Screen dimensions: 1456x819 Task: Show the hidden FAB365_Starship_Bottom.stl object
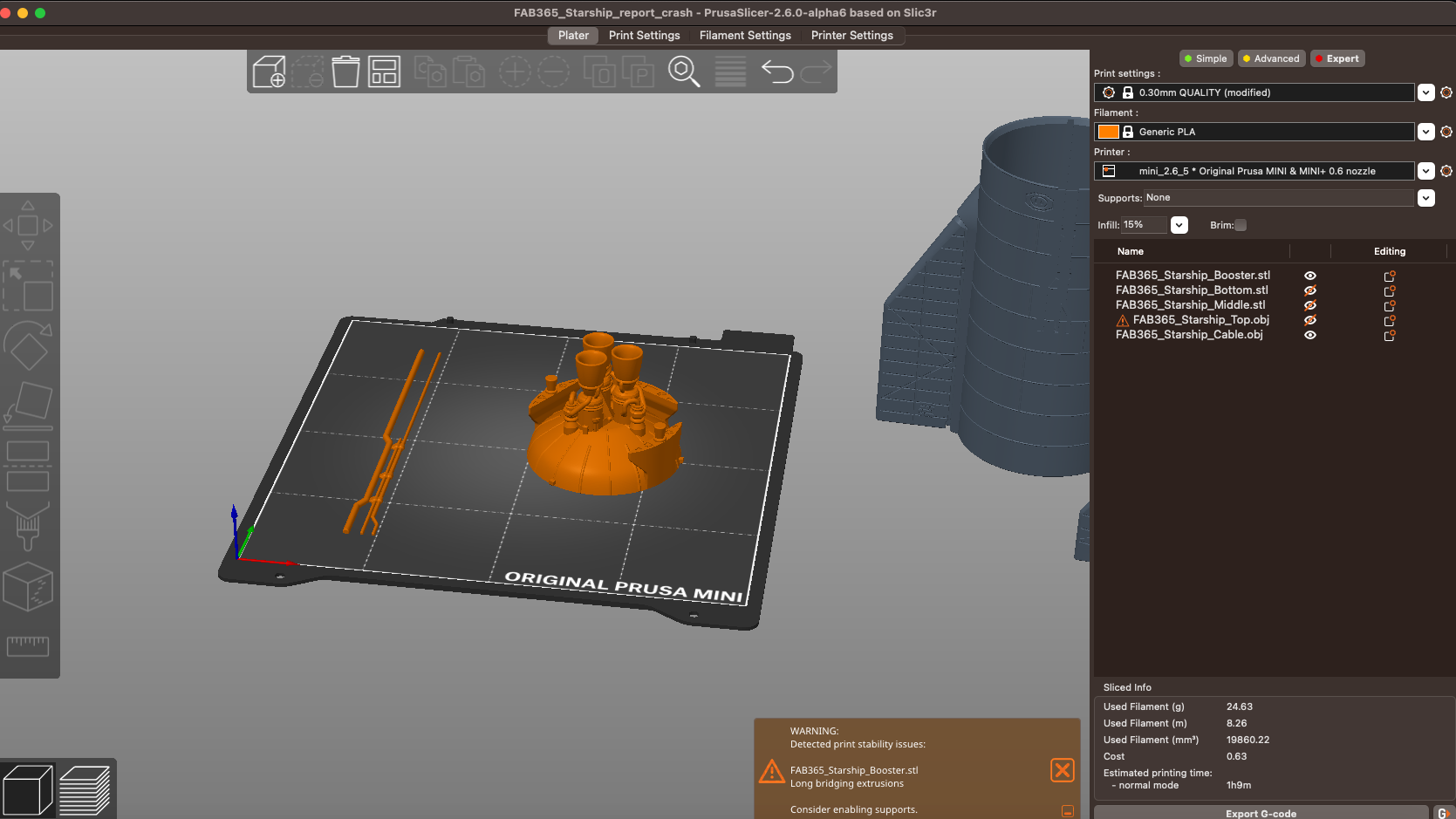(x=1309, y=290)
